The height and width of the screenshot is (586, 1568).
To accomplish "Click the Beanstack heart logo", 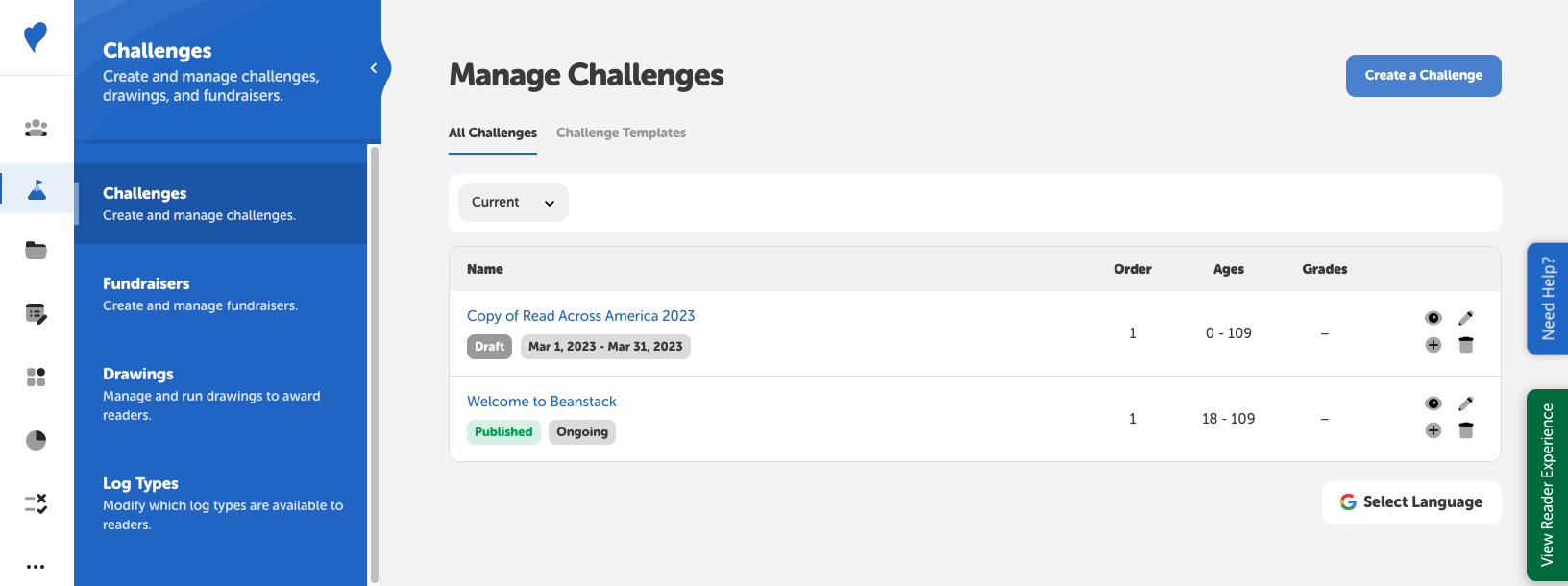I will (36, 37).
